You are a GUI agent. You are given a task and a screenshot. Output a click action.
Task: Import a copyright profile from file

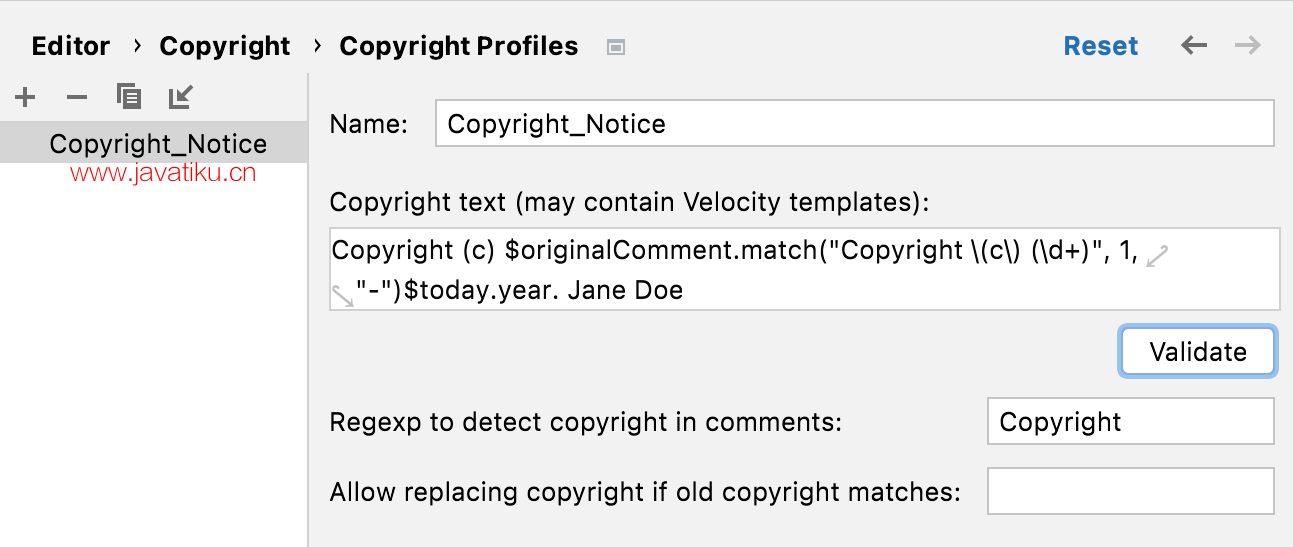click(x=181, y=96)
